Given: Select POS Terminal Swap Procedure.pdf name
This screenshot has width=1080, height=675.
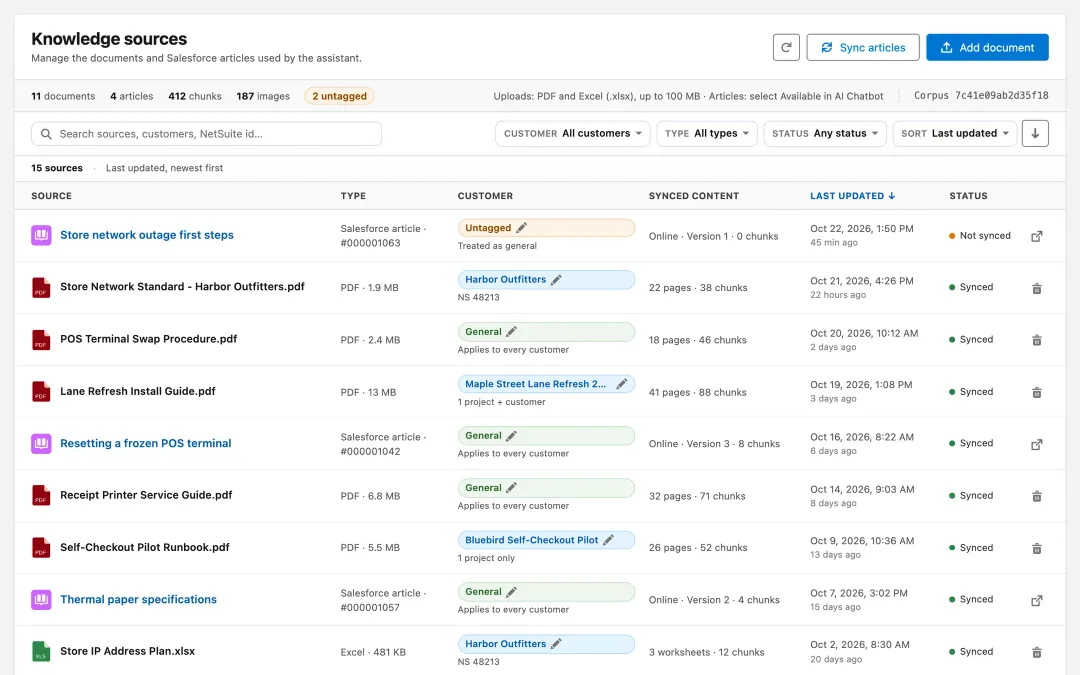Looking at the screenshot, I should pos(148,339).
